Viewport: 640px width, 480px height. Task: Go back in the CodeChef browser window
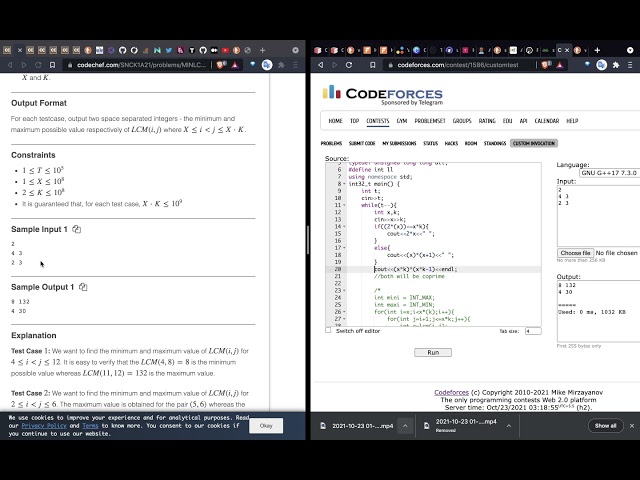(10, 65)
